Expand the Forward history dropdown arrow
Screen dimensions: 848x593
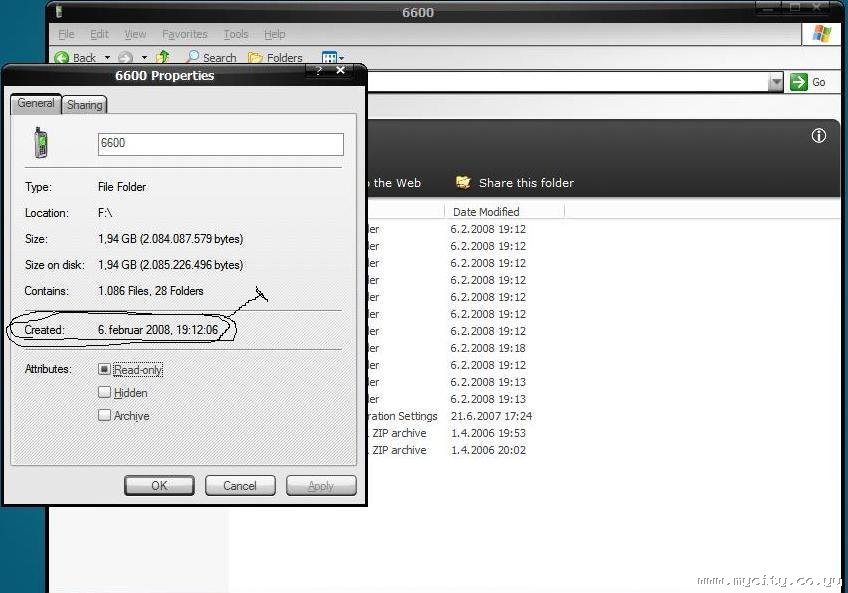tap(144, 57)
